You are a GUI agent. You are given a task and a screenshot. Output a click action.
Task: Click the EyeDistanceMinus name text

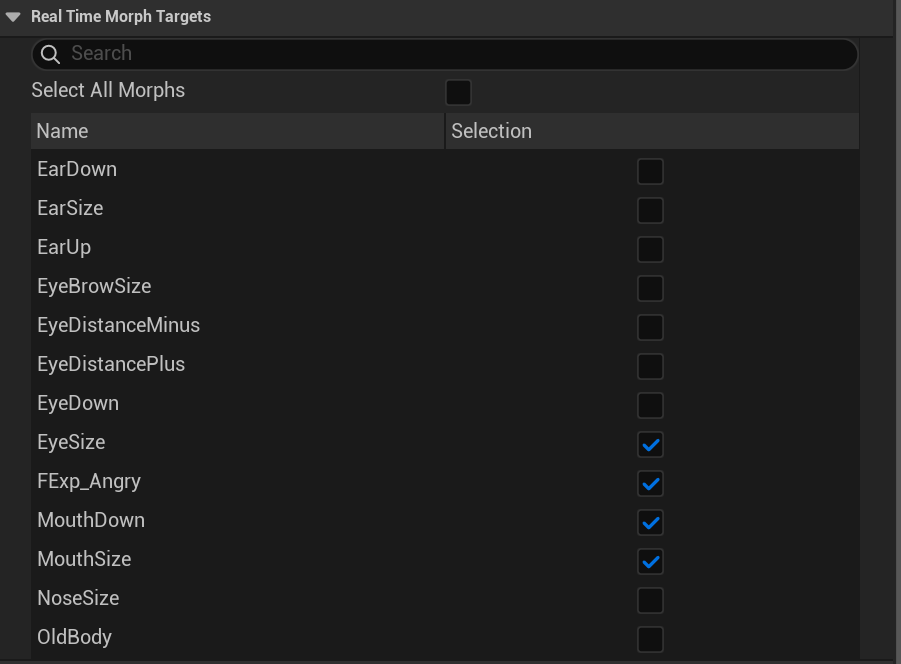118,326
